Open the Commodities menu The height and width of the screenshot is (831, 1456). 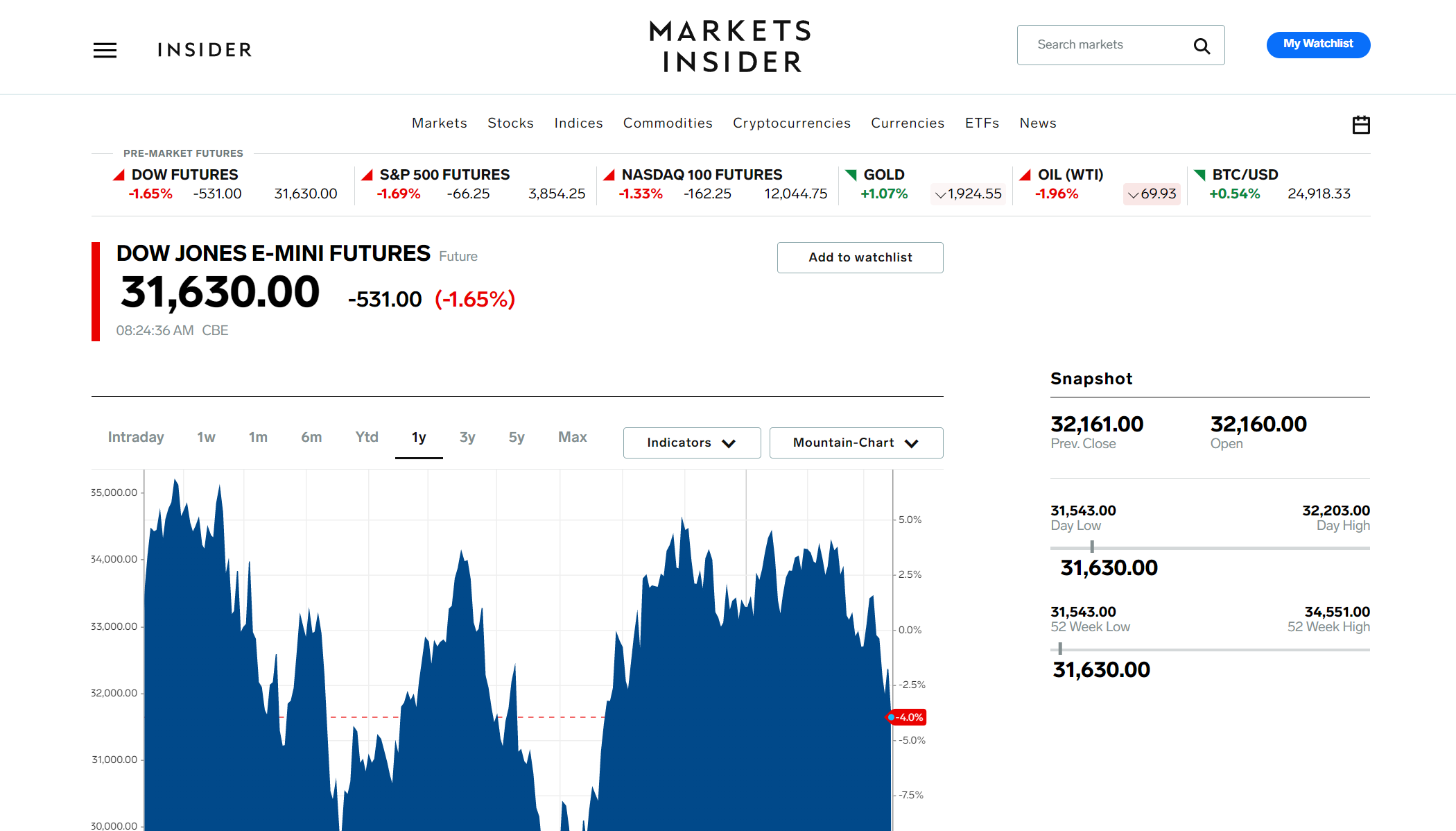(x=668, y=123)
